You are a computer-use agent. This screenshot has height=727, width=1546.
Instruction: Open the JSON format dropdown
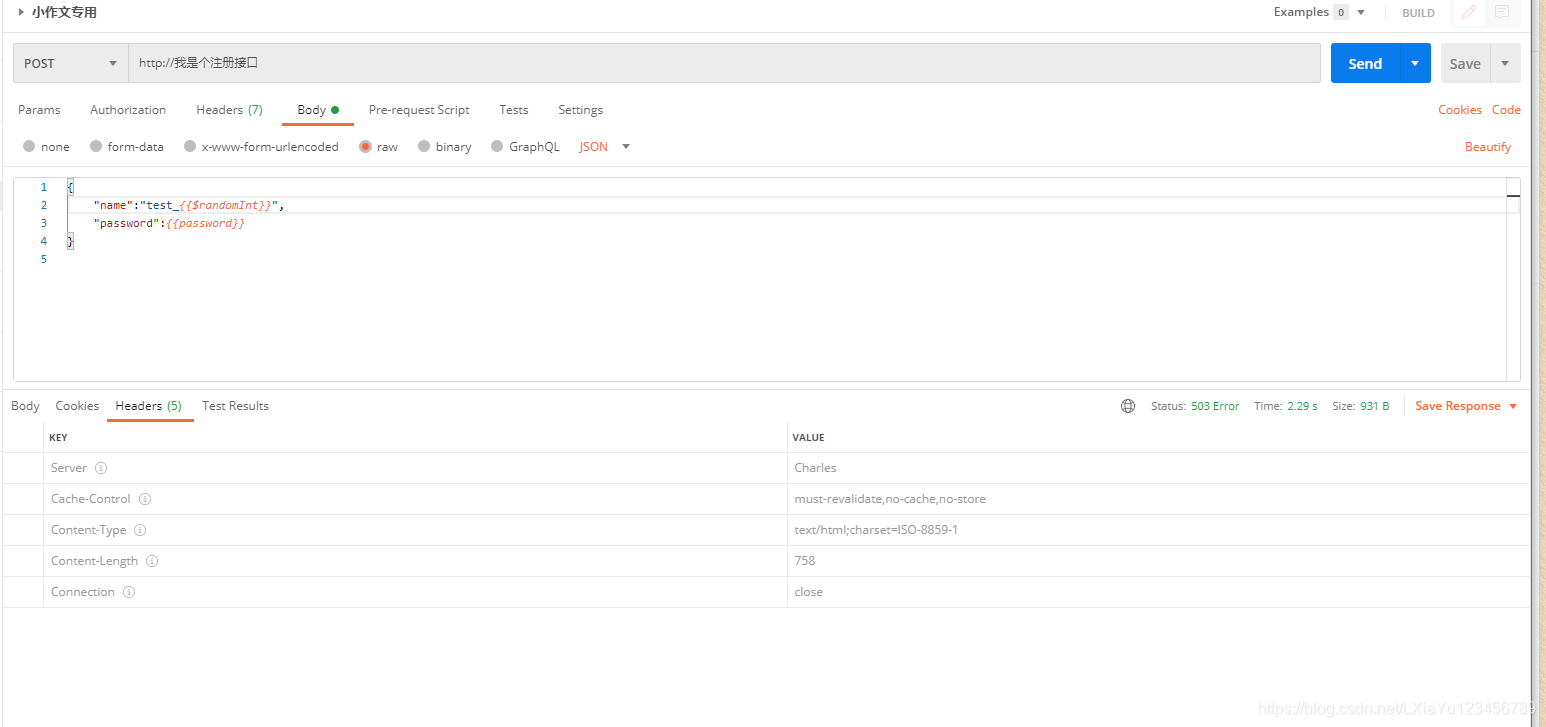click(x=605, y=147)
